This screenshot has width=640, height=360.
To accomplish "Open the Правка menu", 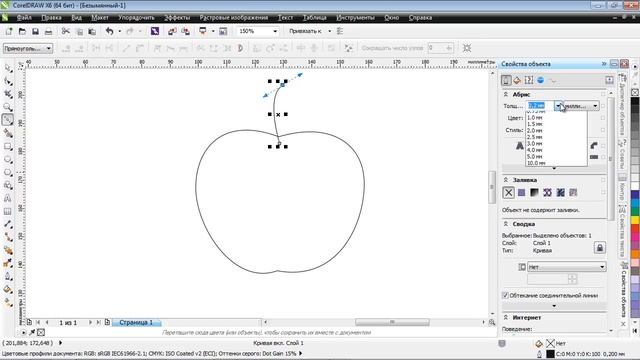I will click(51, 18).
